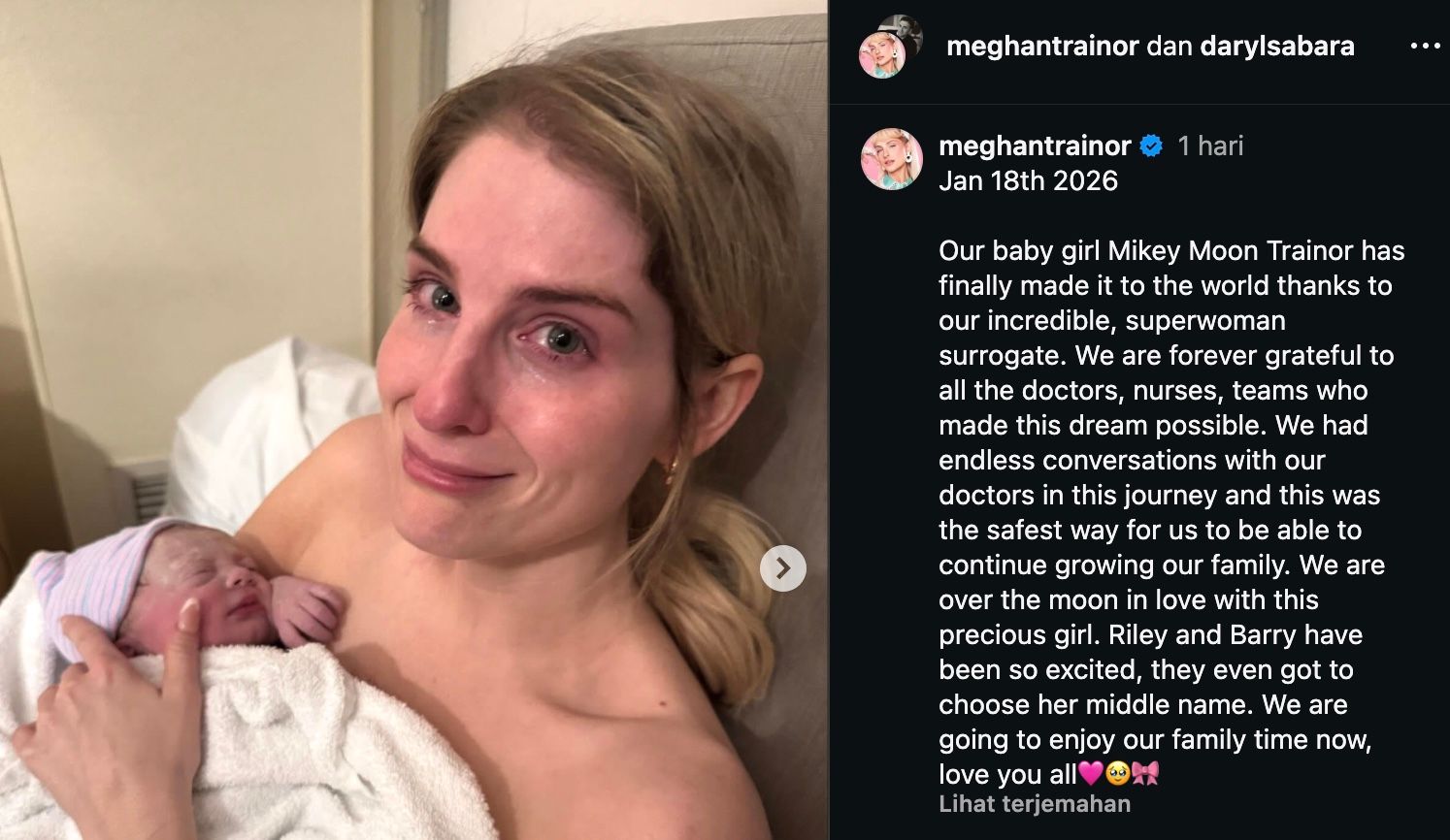Click the "Jan 18th 2026" caption line
Screen dimensions: 1450x840
pyautogui.click(x=1028, y=180)
